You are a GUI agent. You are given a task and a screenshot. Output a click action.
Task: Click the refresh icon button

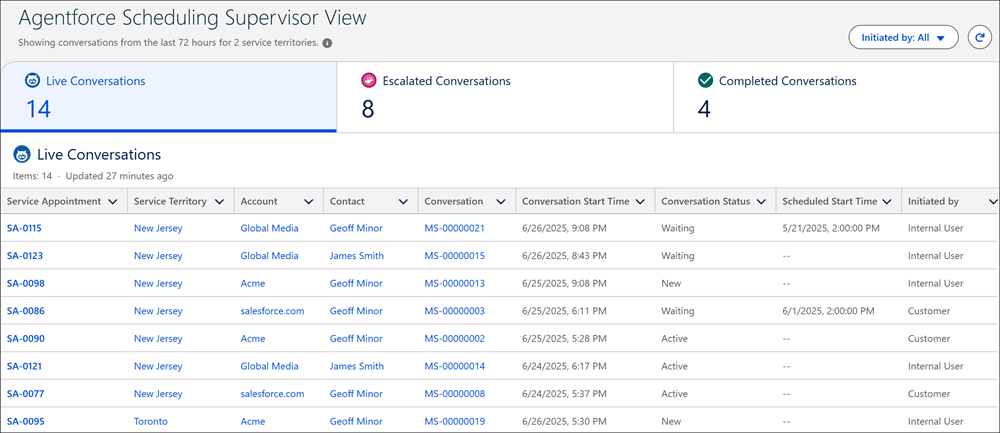[x=979, y=38]
